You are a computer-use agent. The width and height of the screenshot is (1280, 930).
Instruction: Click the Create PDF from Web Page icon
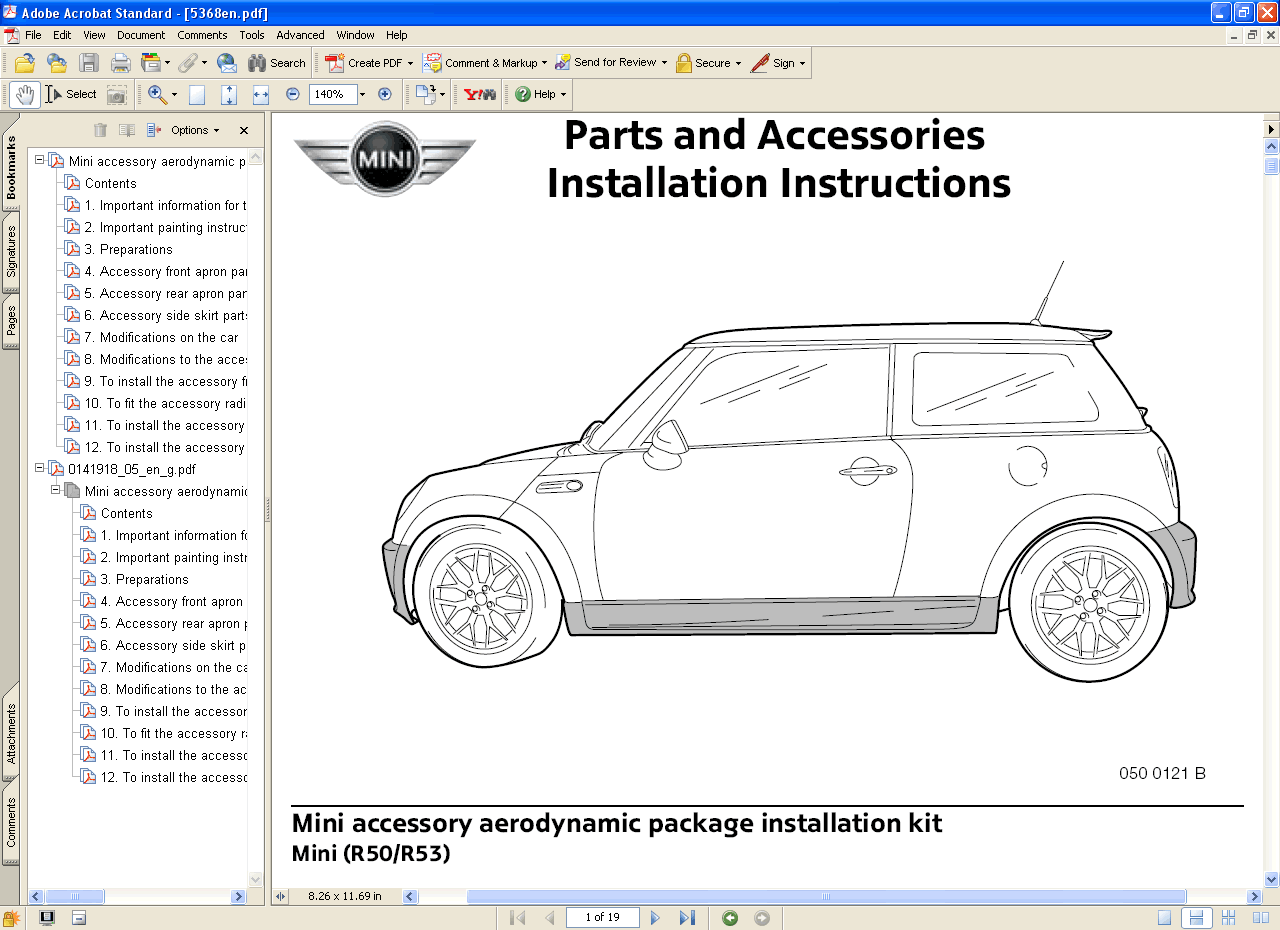click(57, 63)
